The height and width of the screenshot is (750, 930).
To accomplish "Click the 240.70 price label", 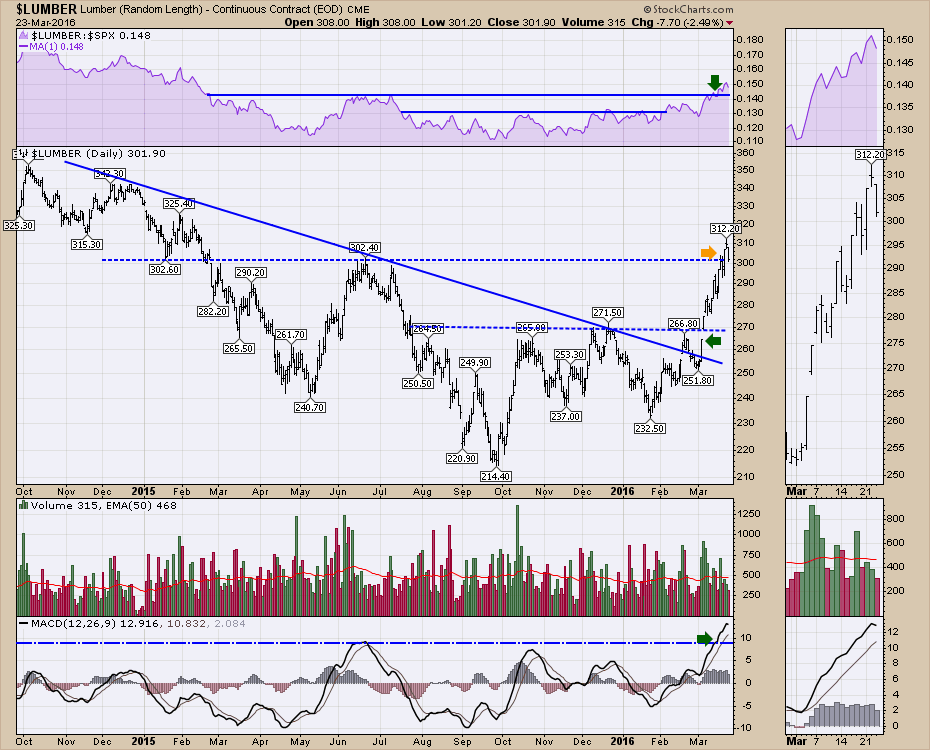I will (x=310, y=407).
